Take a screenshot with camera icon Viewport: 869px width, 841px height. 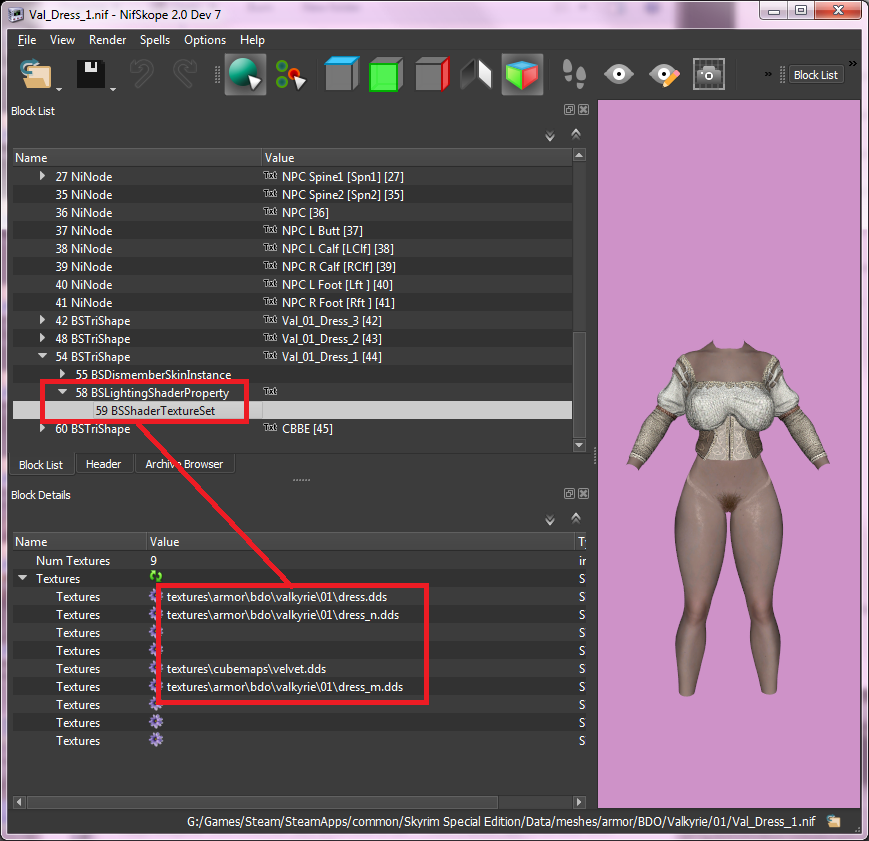click(x=708, y=74)
